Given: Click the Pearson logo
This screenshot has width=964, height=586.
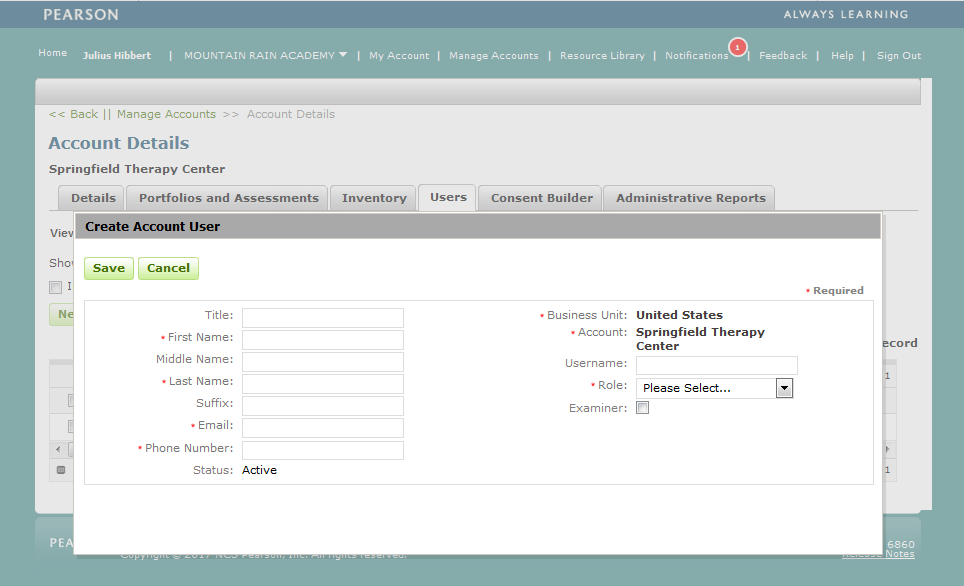Looking at the screenshot, I should 80,14.
